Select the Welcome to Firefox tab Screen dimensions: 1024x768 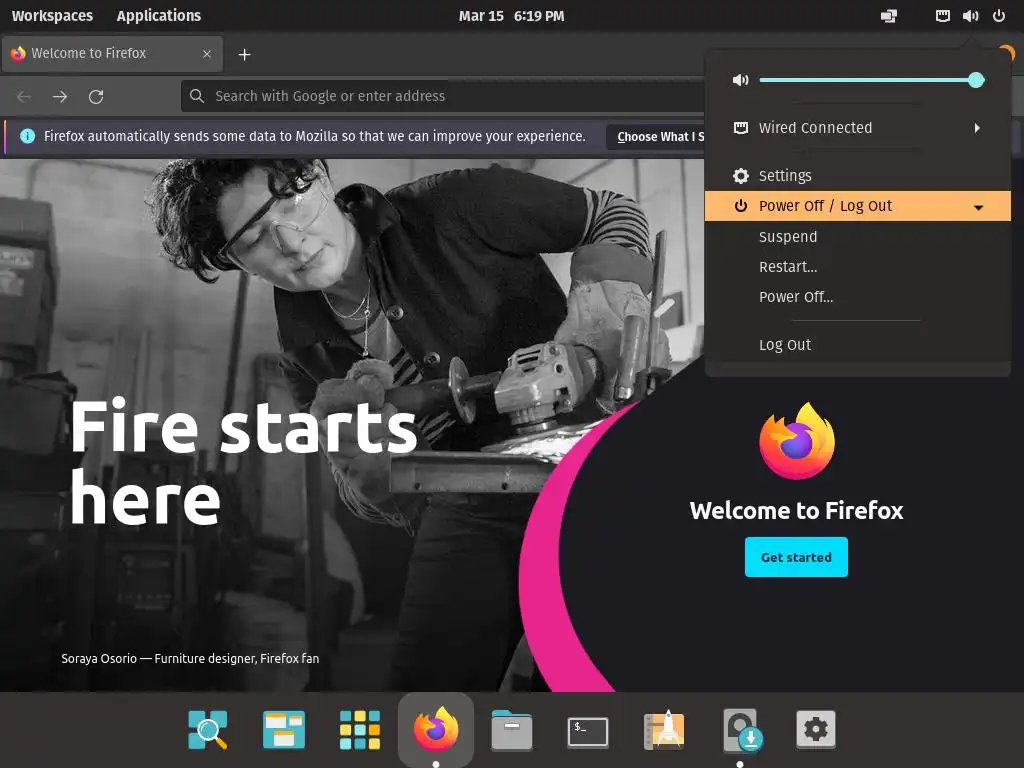112,54
